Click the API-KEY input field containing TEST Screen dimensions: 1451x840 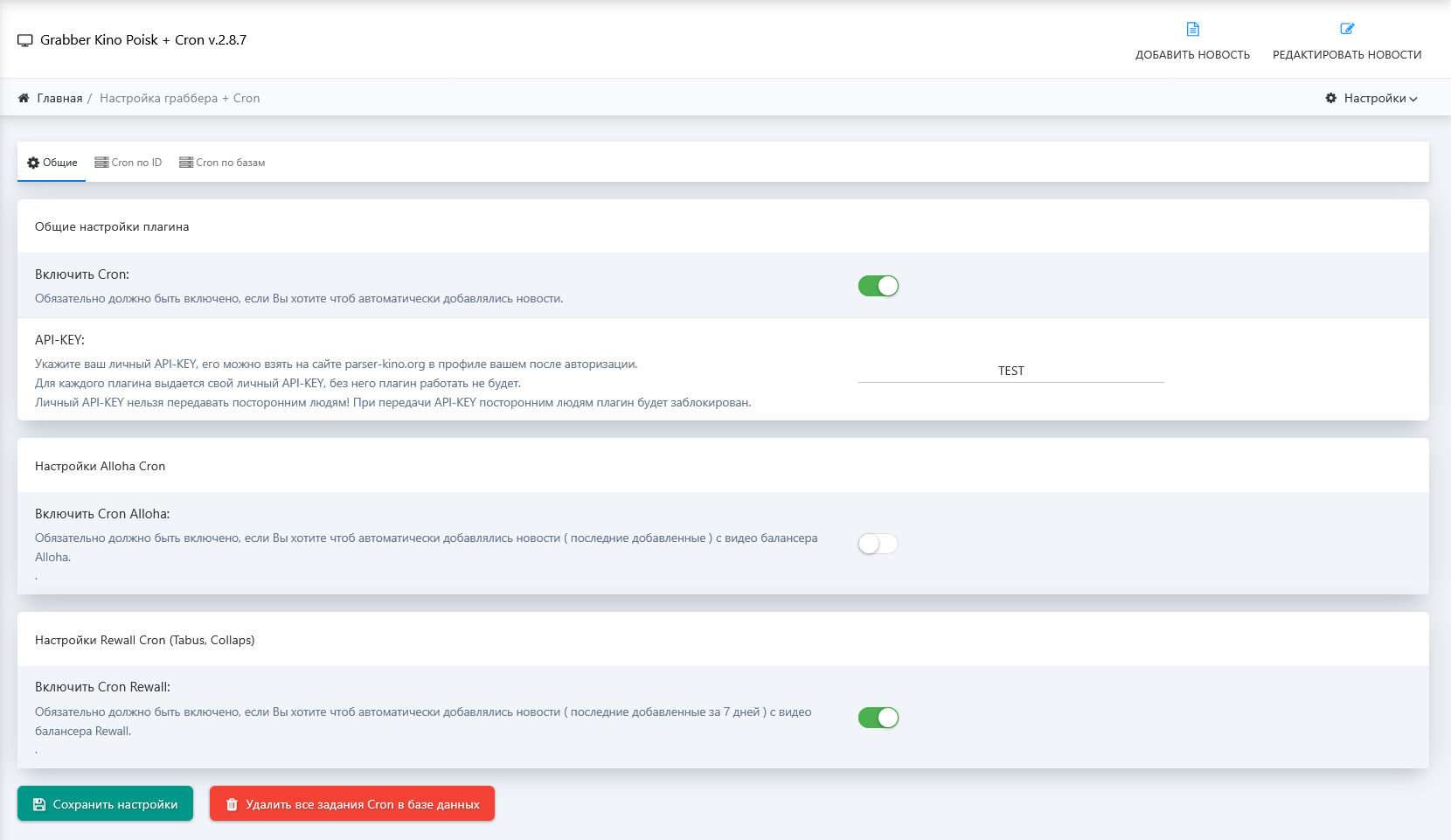point(1011,371)
